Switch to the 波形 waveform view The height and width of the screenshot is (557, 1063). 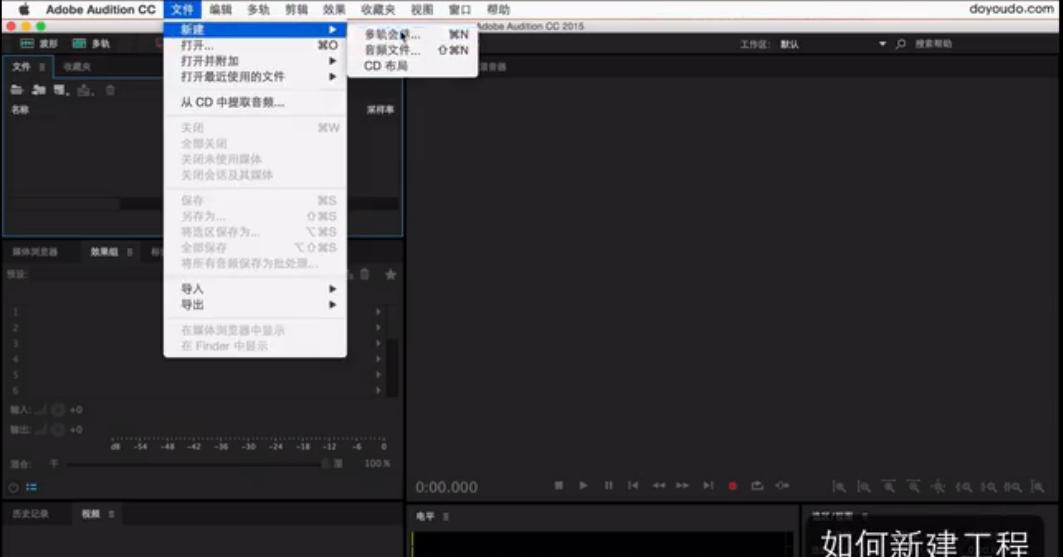point(39,44)
